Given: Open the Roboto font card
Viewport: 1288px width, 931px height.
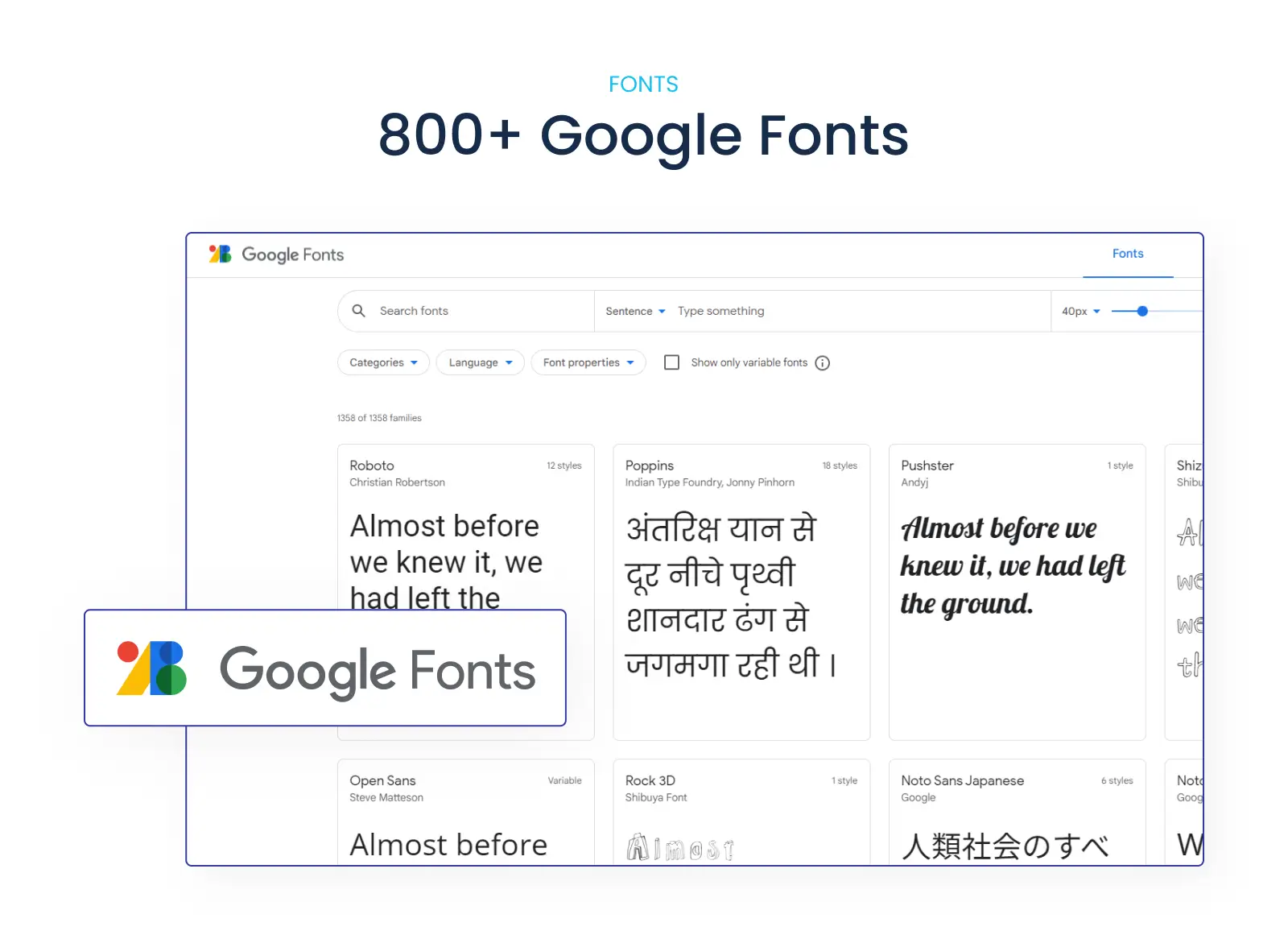Looking at the screenshot, I should coord(465,592).
